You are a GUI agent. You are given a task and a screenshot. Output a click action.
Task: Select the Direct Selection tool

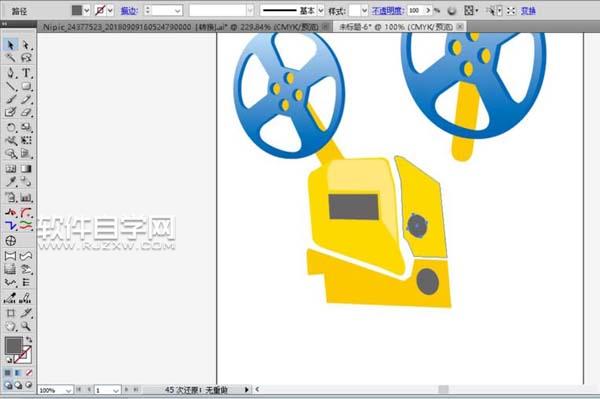pos(26,45)
